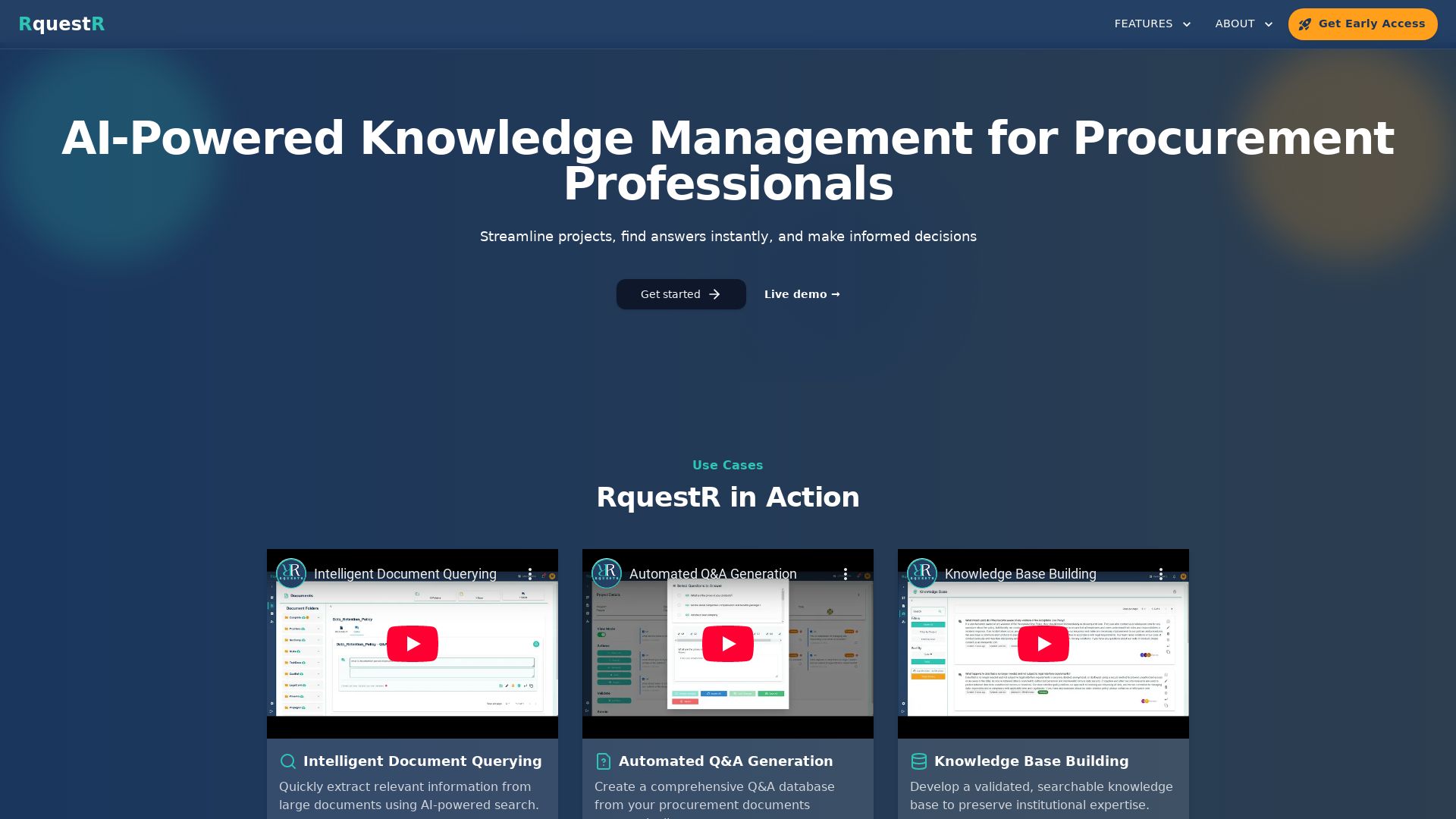Open the FEATURES menu

[x=1144, y=24]
